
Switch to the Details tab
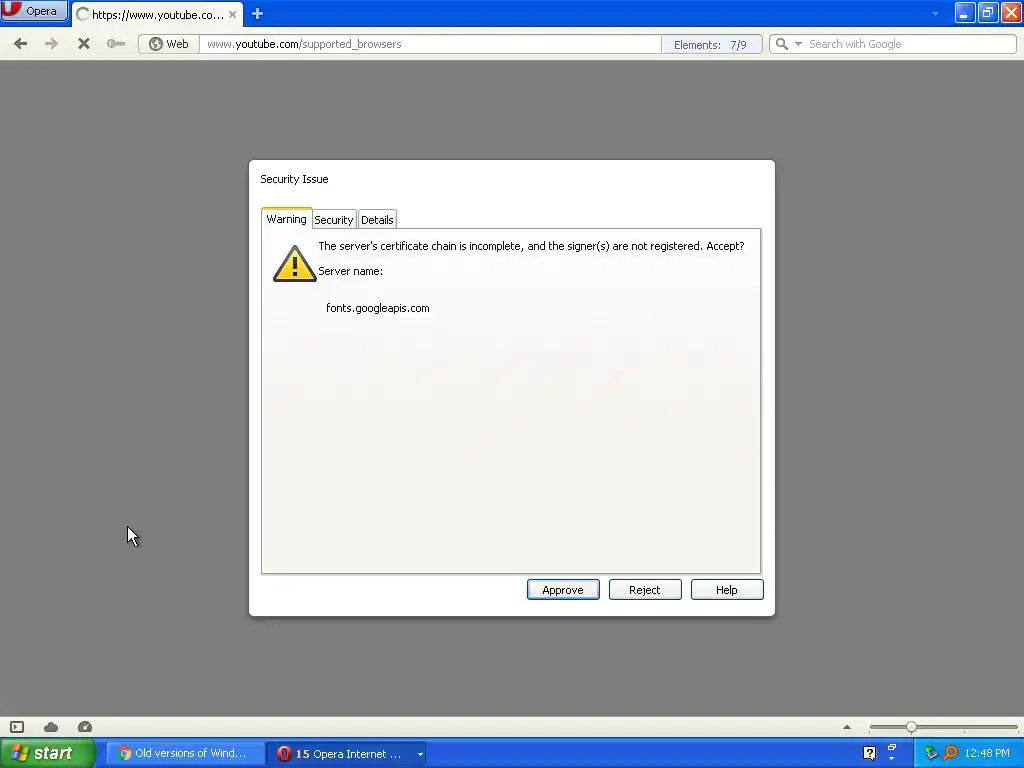pos(377,220)
